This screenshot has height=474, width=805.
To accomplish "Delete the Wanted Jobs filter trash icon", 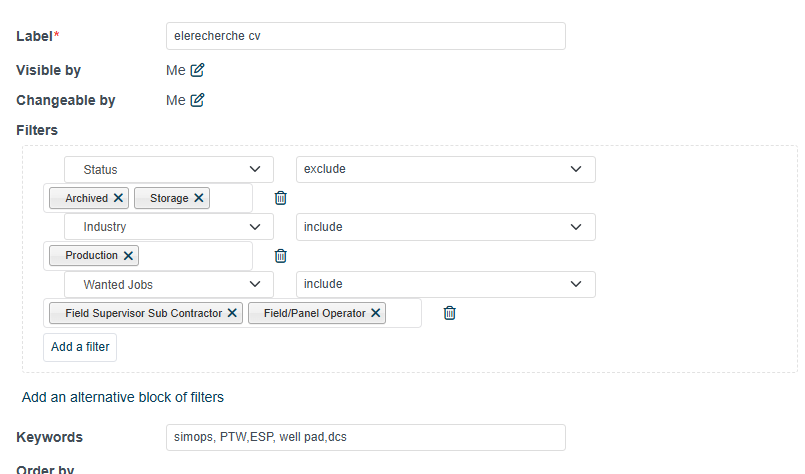I will coord(450,313).
